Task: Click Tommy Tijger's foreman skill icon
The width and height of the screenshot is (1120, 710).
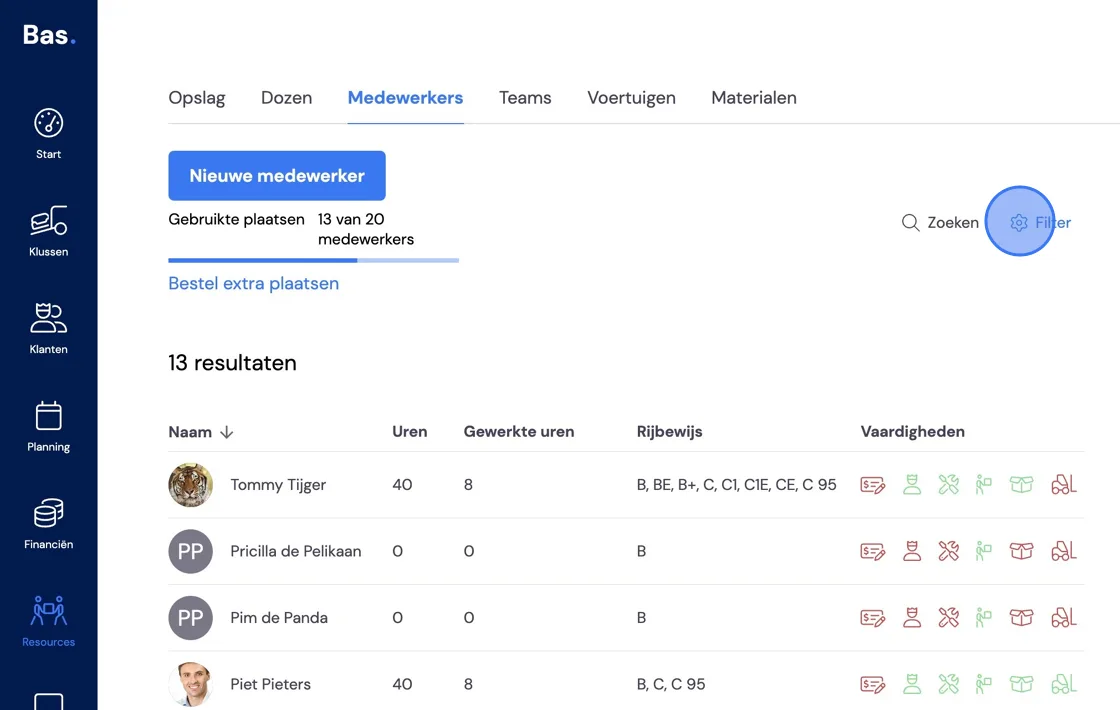Action: pos(911,485)
